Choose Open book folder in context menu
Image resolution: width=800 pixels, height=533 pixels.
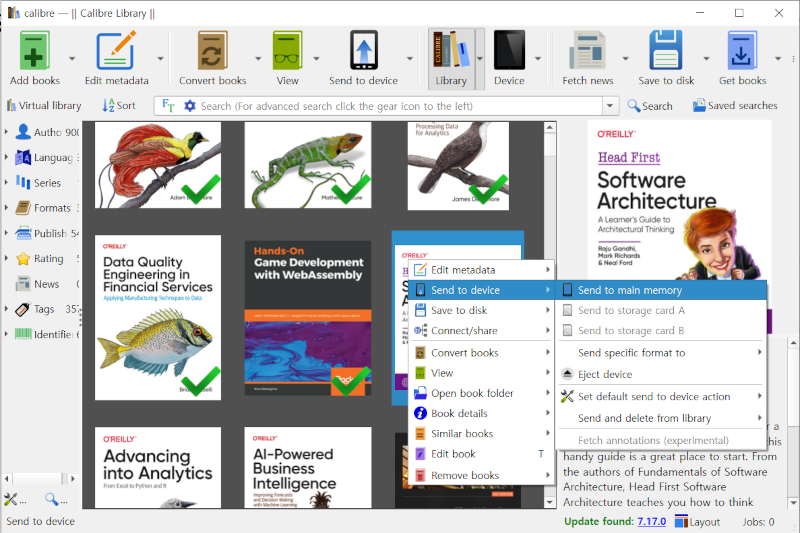coord(482,393)
